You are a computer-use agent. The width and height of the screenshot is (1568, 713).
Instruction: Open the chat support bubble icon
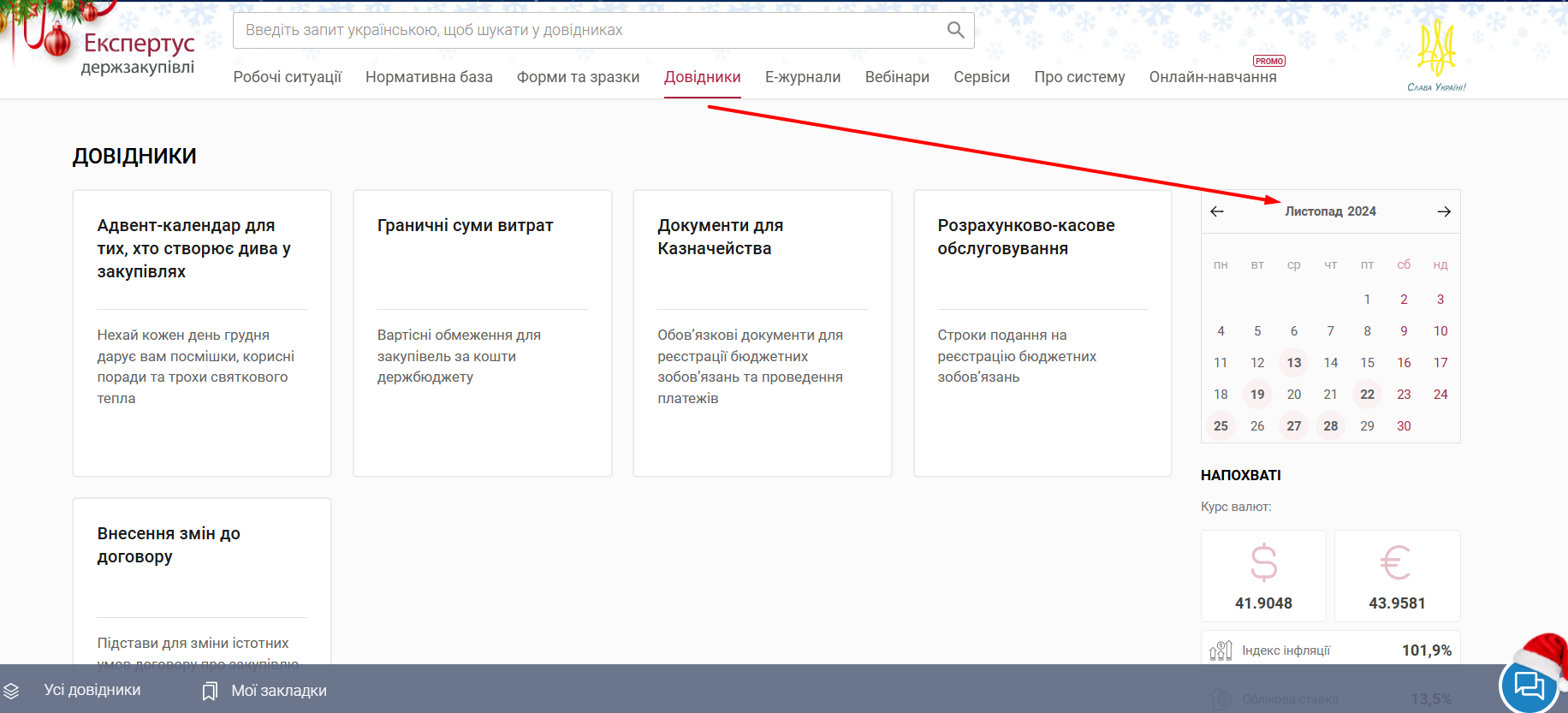(x=1529, y=686)
